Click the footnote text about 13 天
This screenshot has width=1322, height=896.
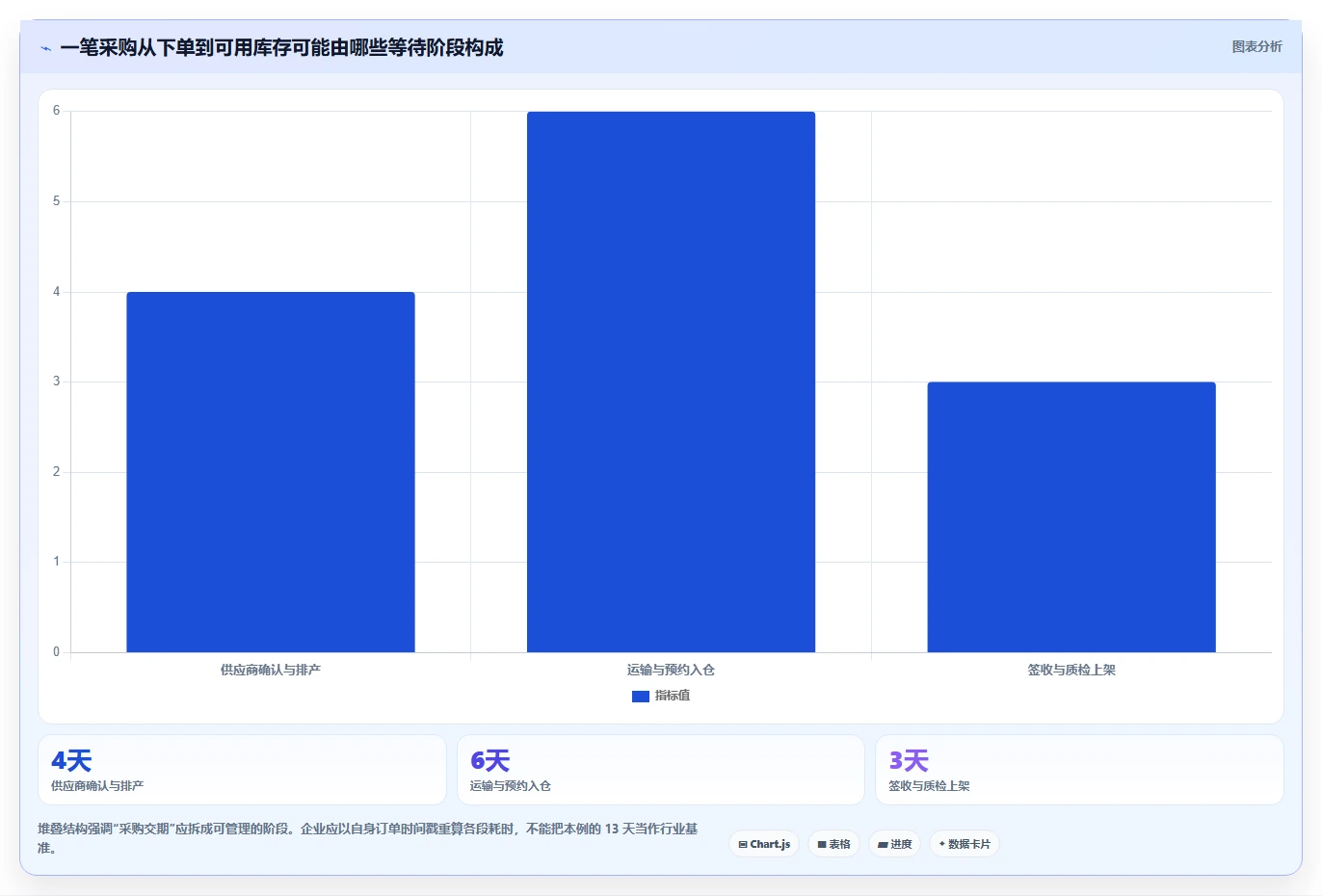coord(367,838)
